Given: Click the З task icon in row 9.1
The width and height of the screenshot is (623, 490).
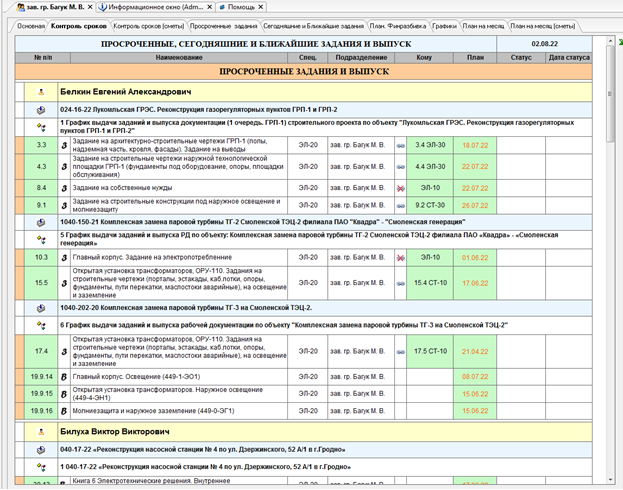Looking at the screenshot, I should tap(64, 205).
